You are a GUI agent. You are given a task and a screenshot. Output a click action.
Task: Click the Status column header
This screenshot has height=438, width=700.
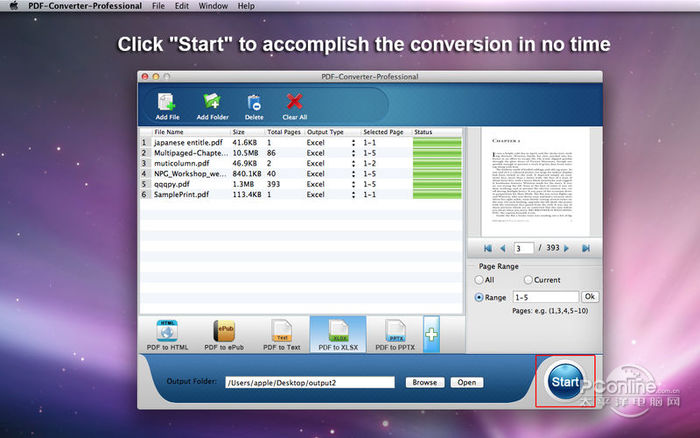437,132
